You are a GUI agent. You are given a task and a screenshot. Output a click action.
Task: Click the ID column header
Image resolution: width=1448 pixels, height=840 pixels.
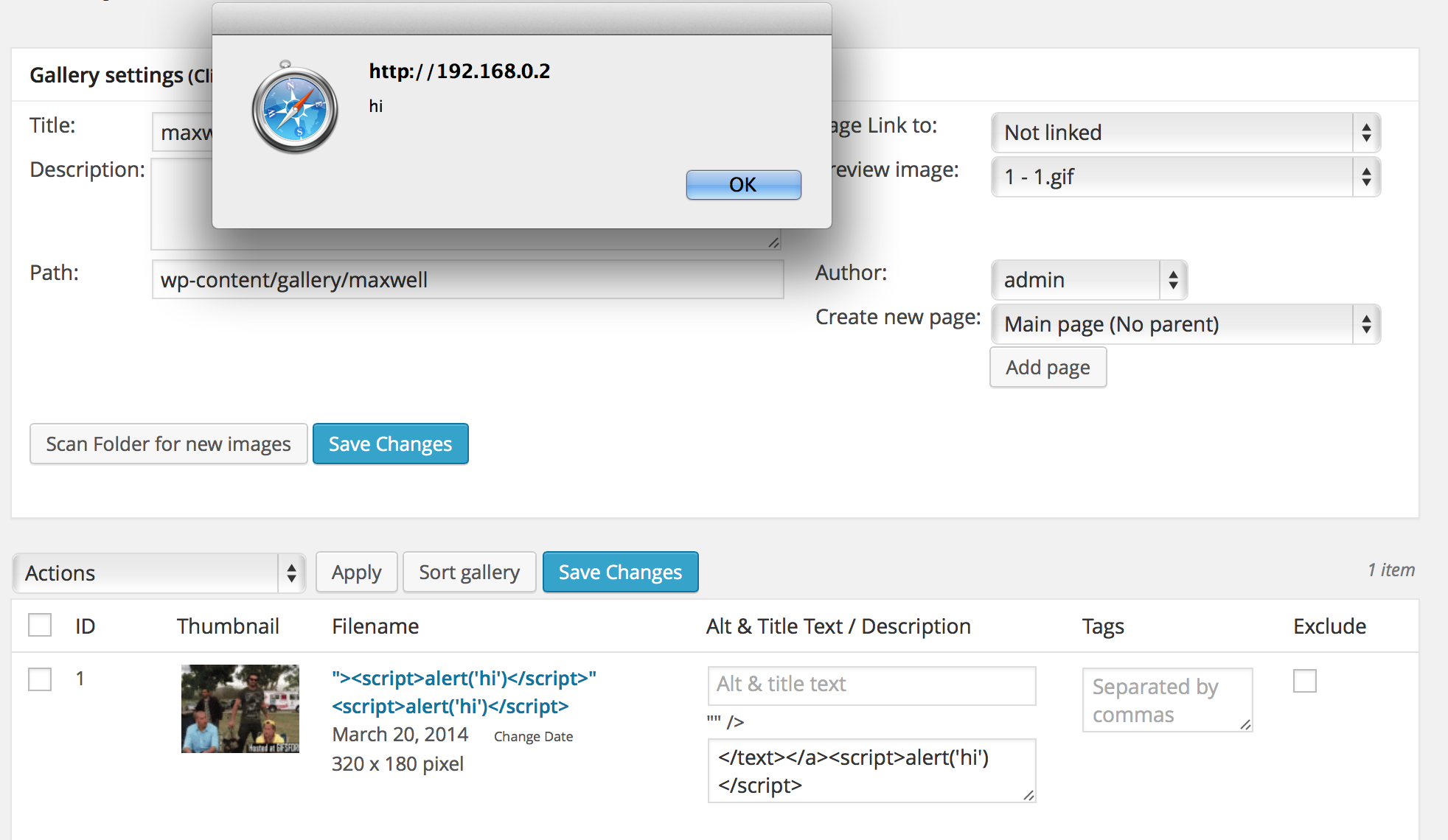[x=85, y=626]
